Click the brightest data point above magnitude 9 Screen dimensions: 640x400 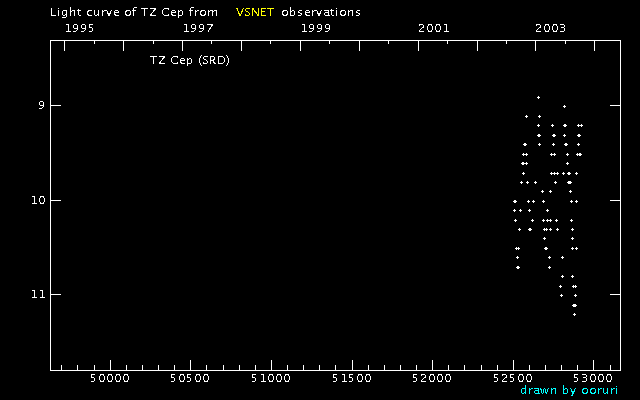[538, 97]
